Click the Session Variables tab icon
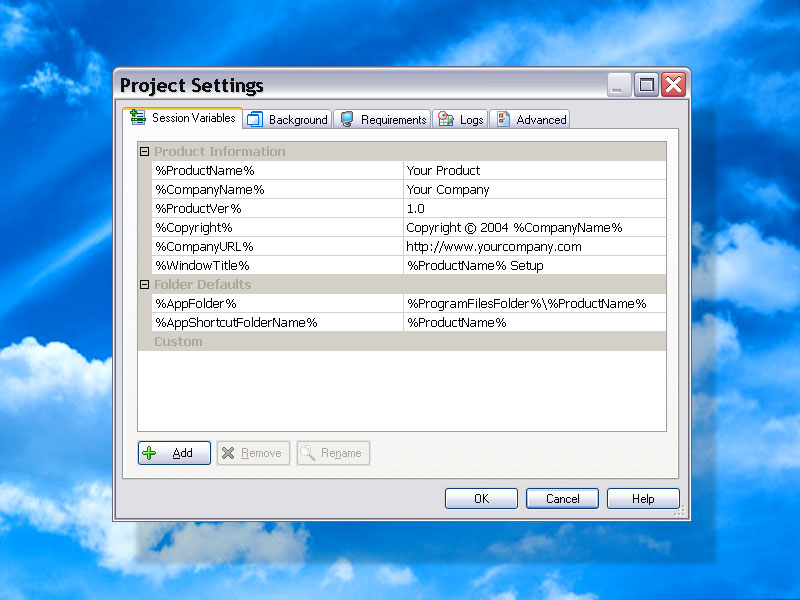800x600 pixels. click(x=137, y=117)
